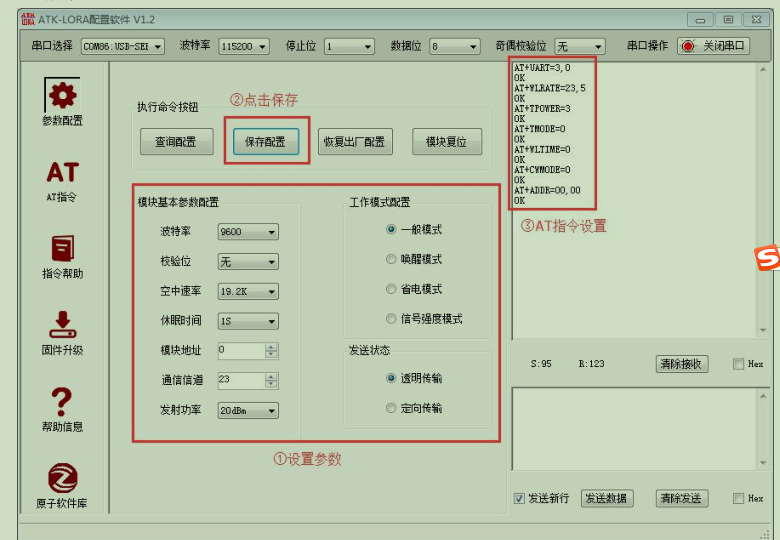Click send area scrollbar up arrow
The width and height of the screenshot is (780, 540).
click(763, 396)
